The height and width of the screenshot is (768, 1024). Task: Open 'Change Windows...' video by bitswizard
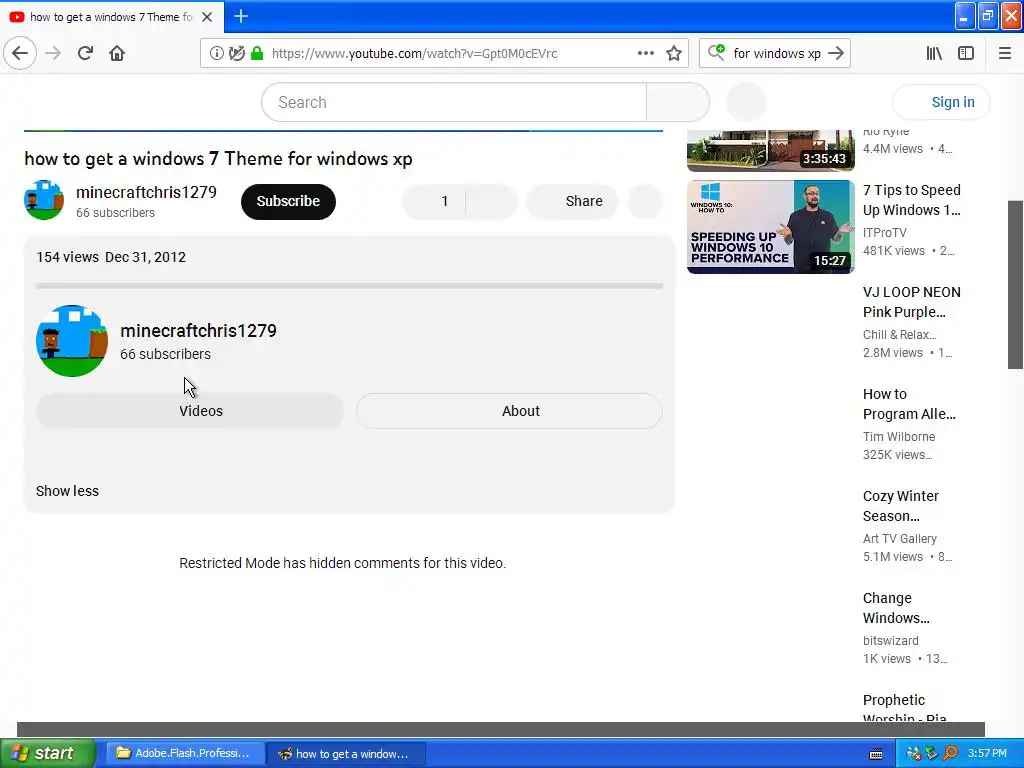(896, 607)
